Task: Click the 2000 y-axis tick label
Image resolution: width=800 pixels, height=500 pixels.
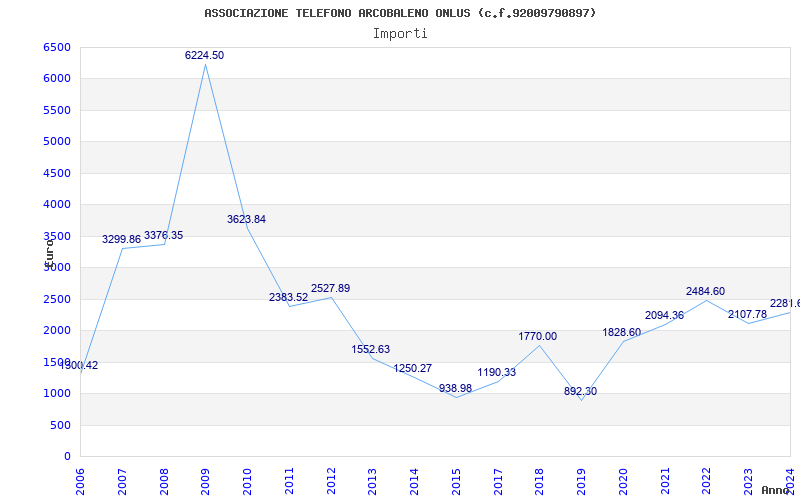Action: point(57,331)
